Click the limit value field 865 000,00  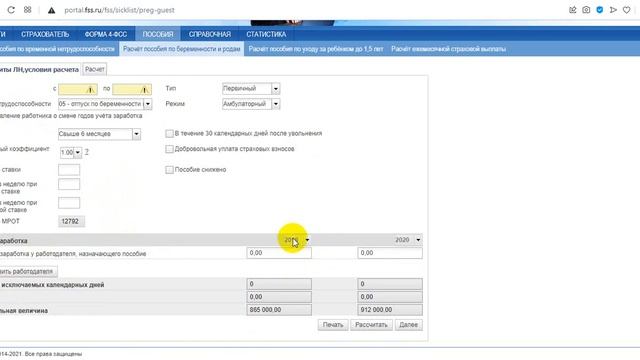279,310
